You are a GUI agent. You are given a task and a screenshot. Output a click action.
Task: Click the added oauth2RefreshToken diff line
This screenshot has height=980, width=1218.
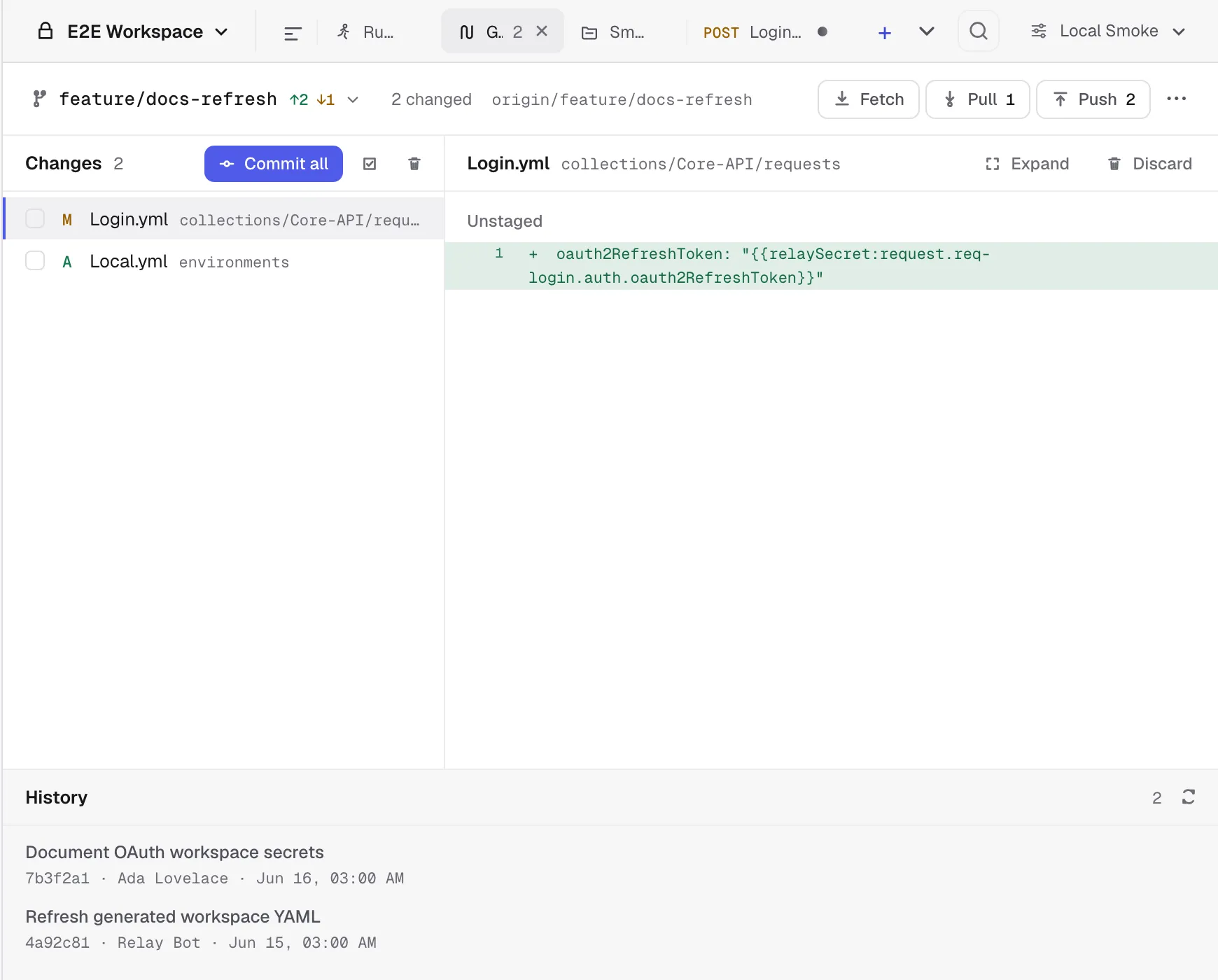coord(831,266)
